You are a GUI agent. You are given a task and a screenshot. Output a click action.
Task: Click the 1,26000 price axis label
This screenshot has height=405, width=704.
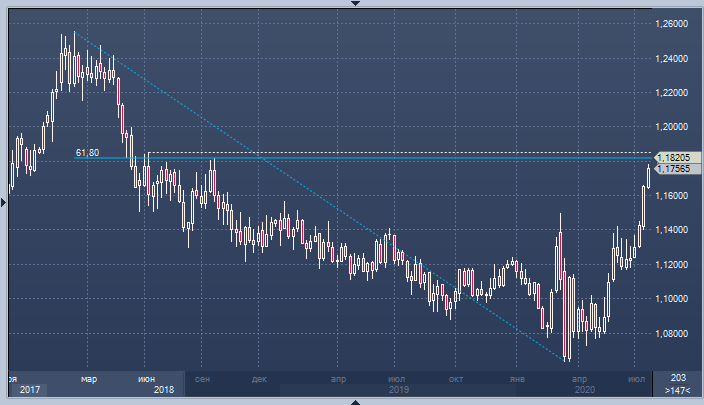(670, 24)
